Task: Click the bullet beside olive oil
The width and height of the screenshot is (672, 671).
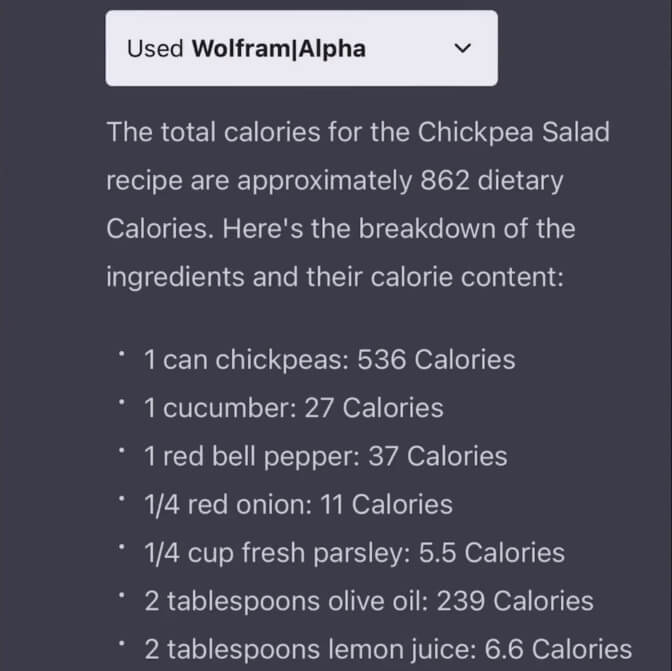Action: point(120,595)
